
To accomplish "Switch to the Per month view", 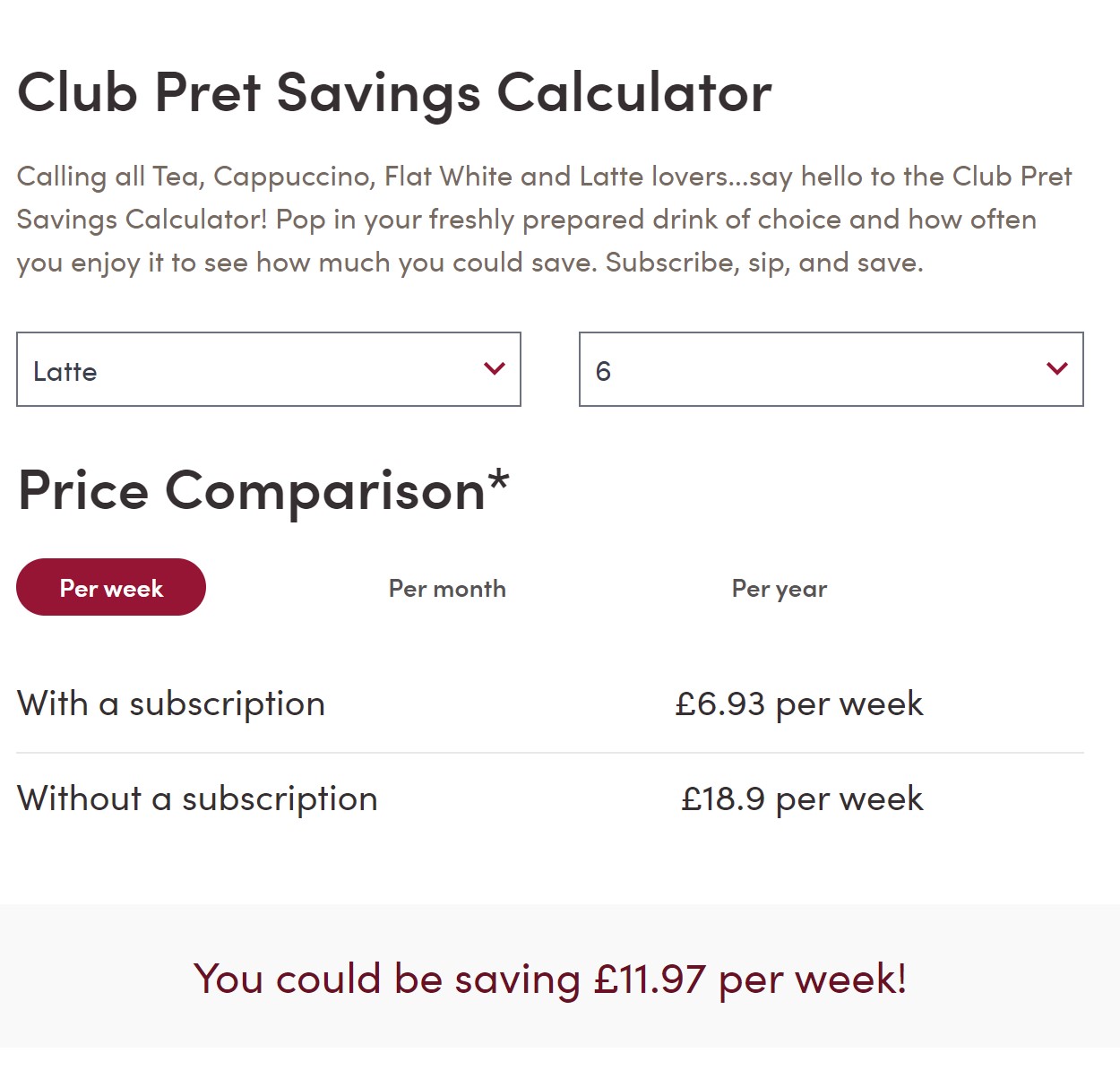I will point(447,589).
